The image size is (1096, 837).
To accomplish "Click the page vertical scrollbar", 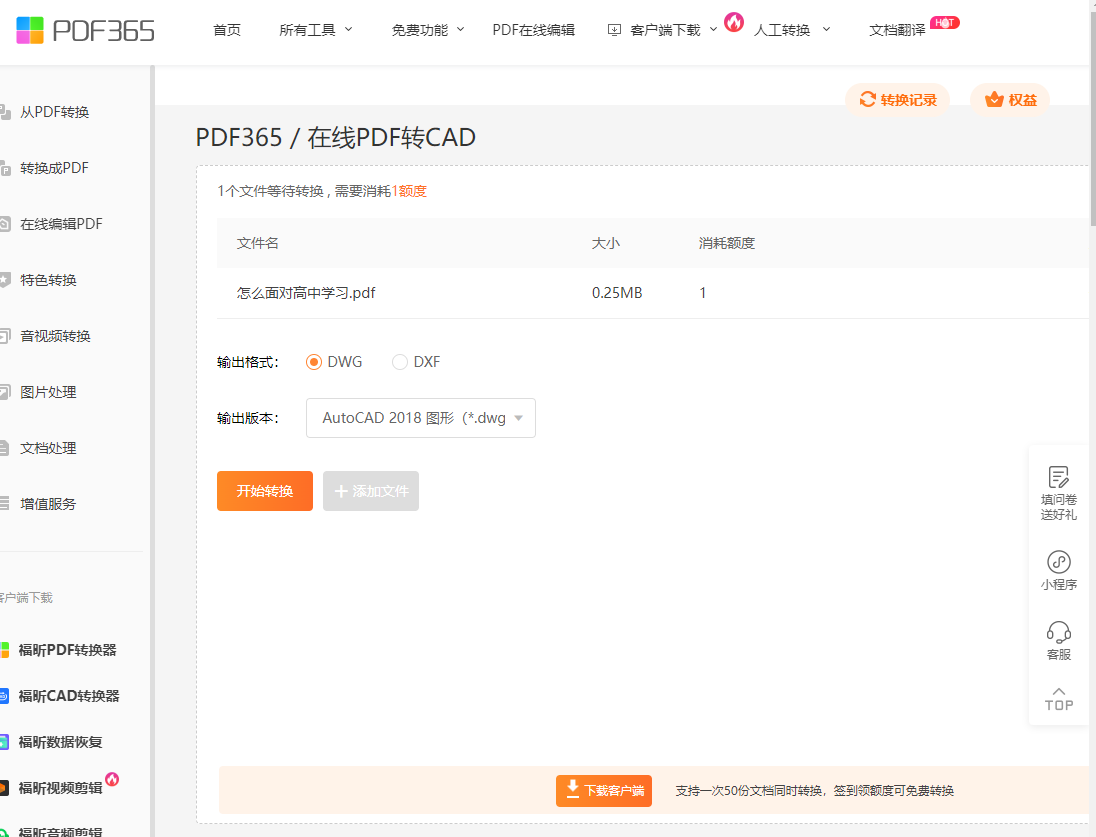I will click(x=1093, y=112).
